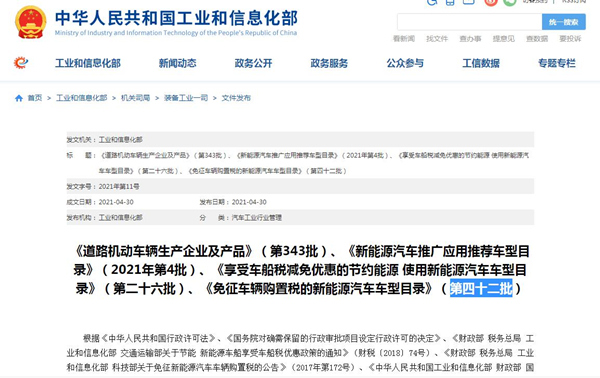This screenshot has height=378, width=600.
Task: Open the 找文件 quick link
Action: point(437,39)
